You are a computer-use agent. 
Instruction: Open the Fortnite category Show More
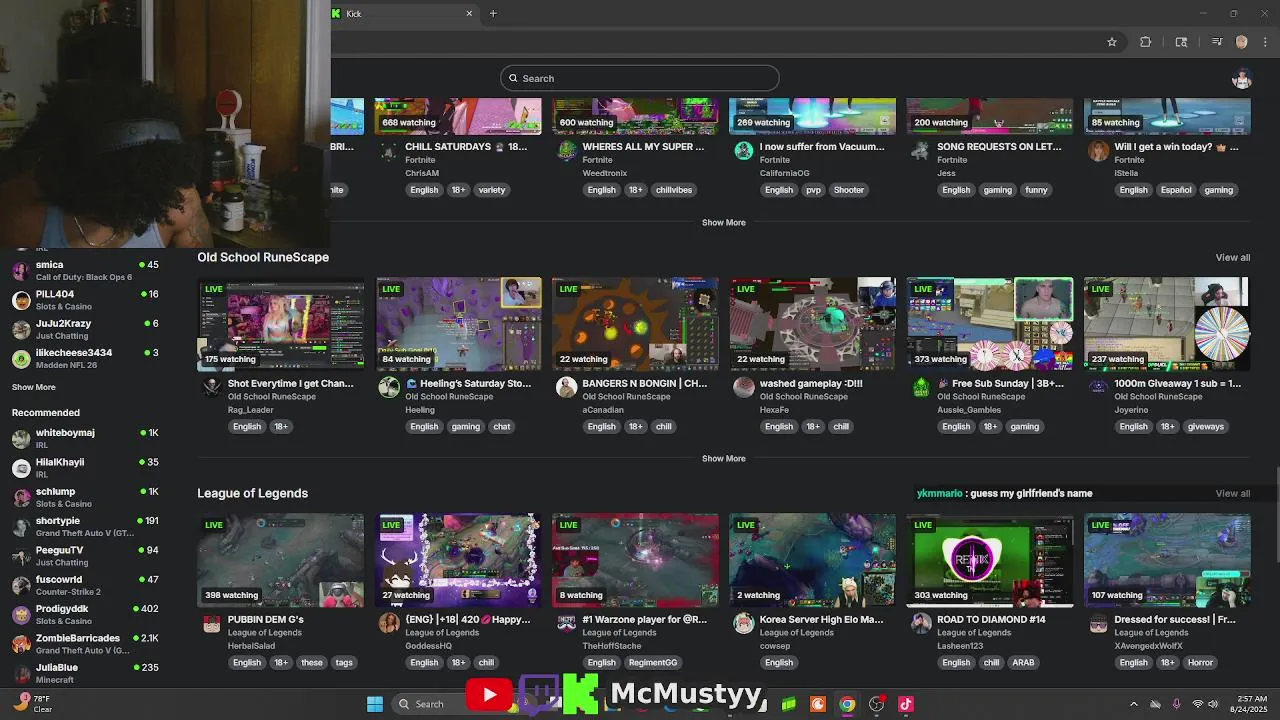point(723,222)
